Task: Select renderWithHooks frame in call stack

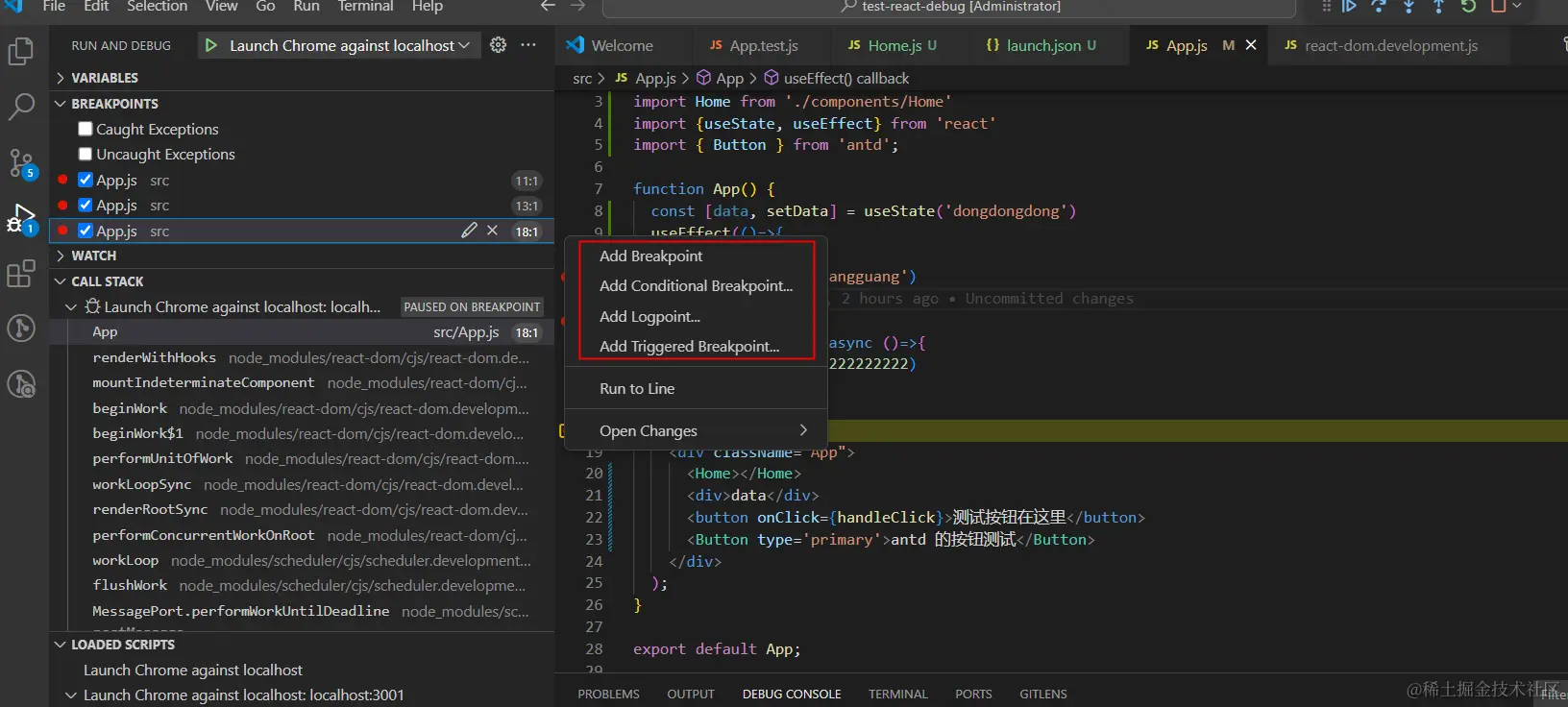Action: click(155, 357)
